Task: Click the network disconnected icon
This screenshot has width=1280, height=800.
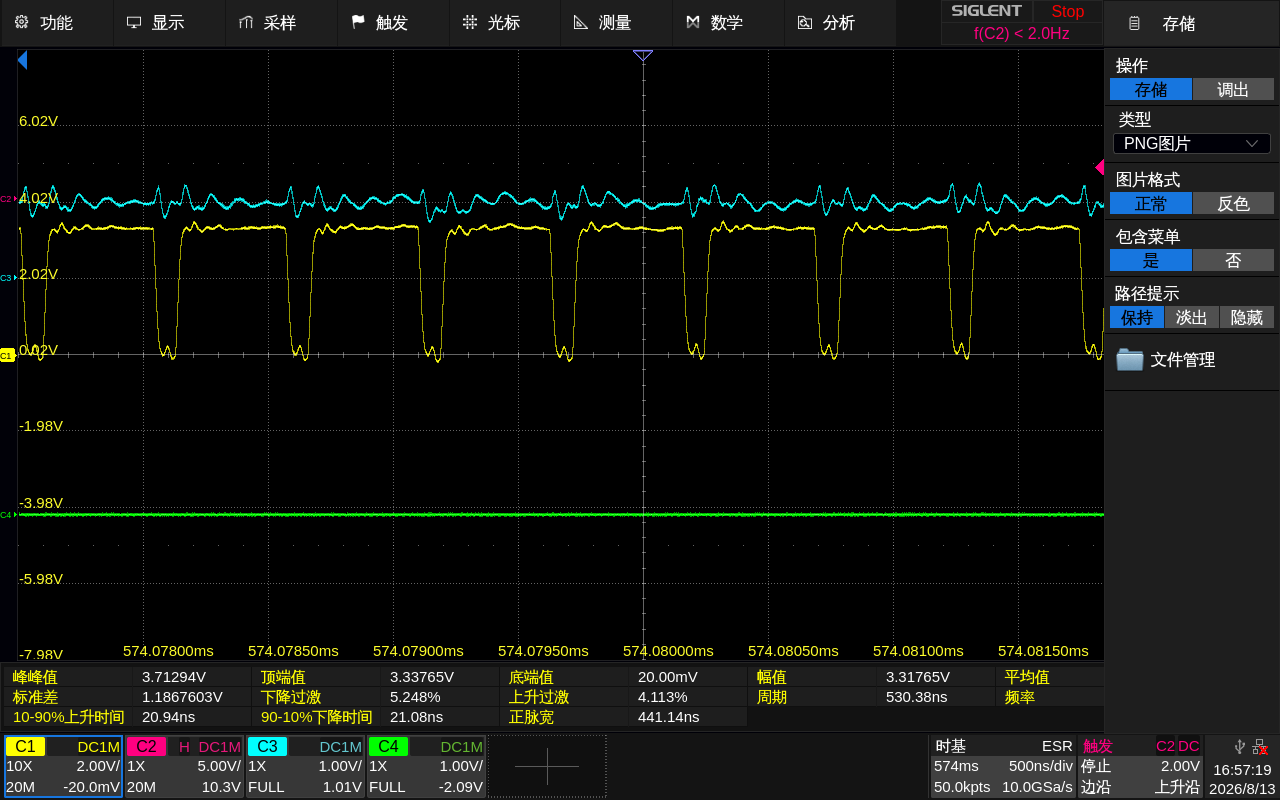Action: click(x=1261, y=746)
